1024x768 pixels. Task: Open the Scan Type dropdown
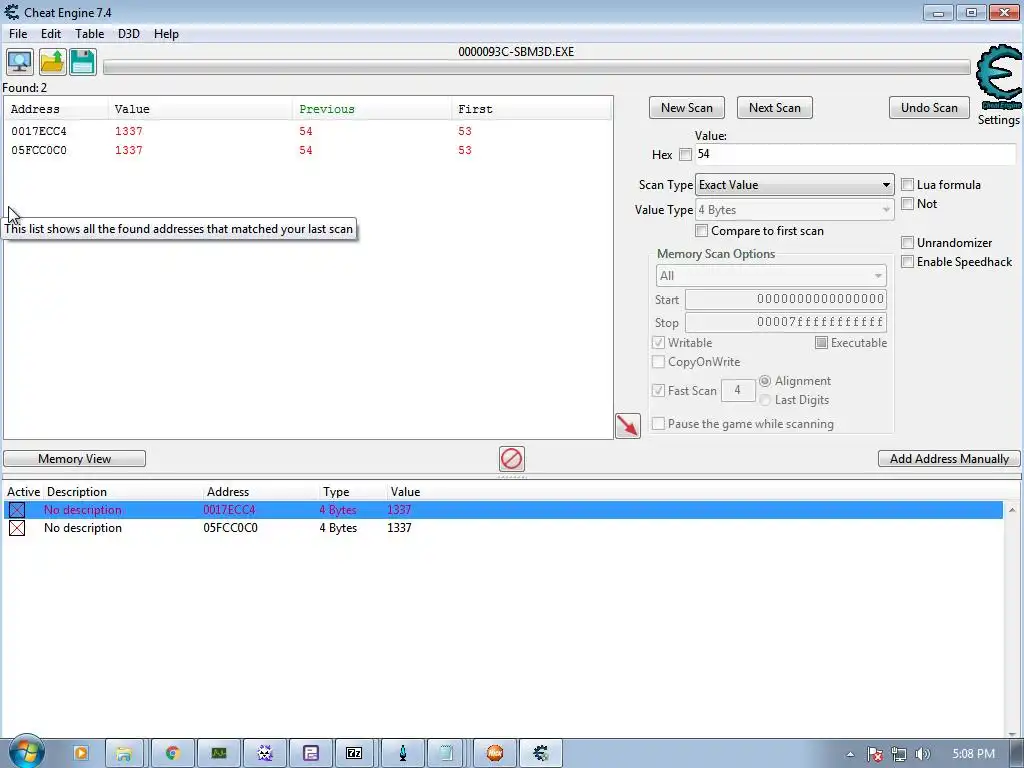point(794,185)
